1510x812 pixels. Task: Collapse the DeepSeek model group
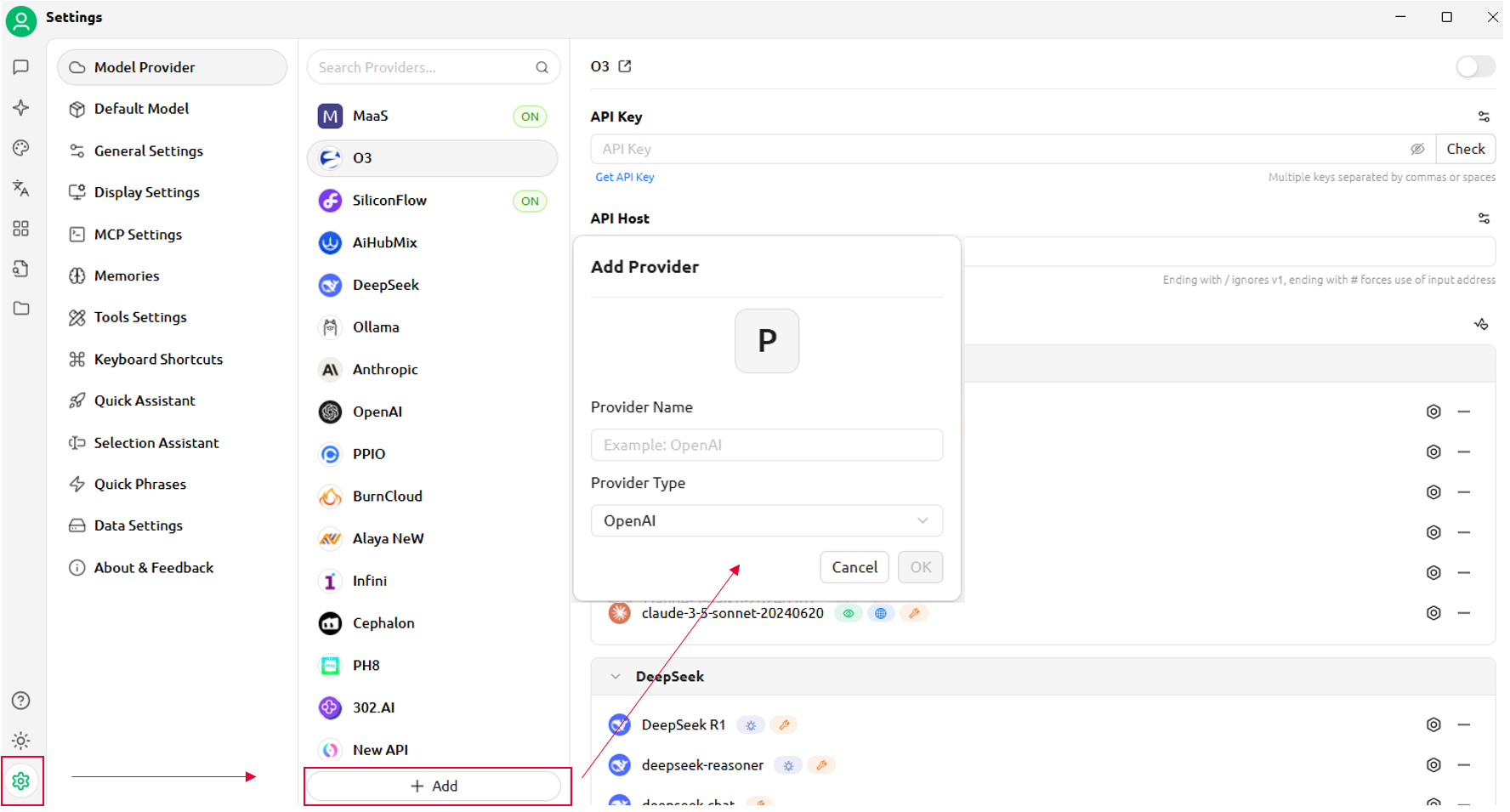(x=616, y=677)
